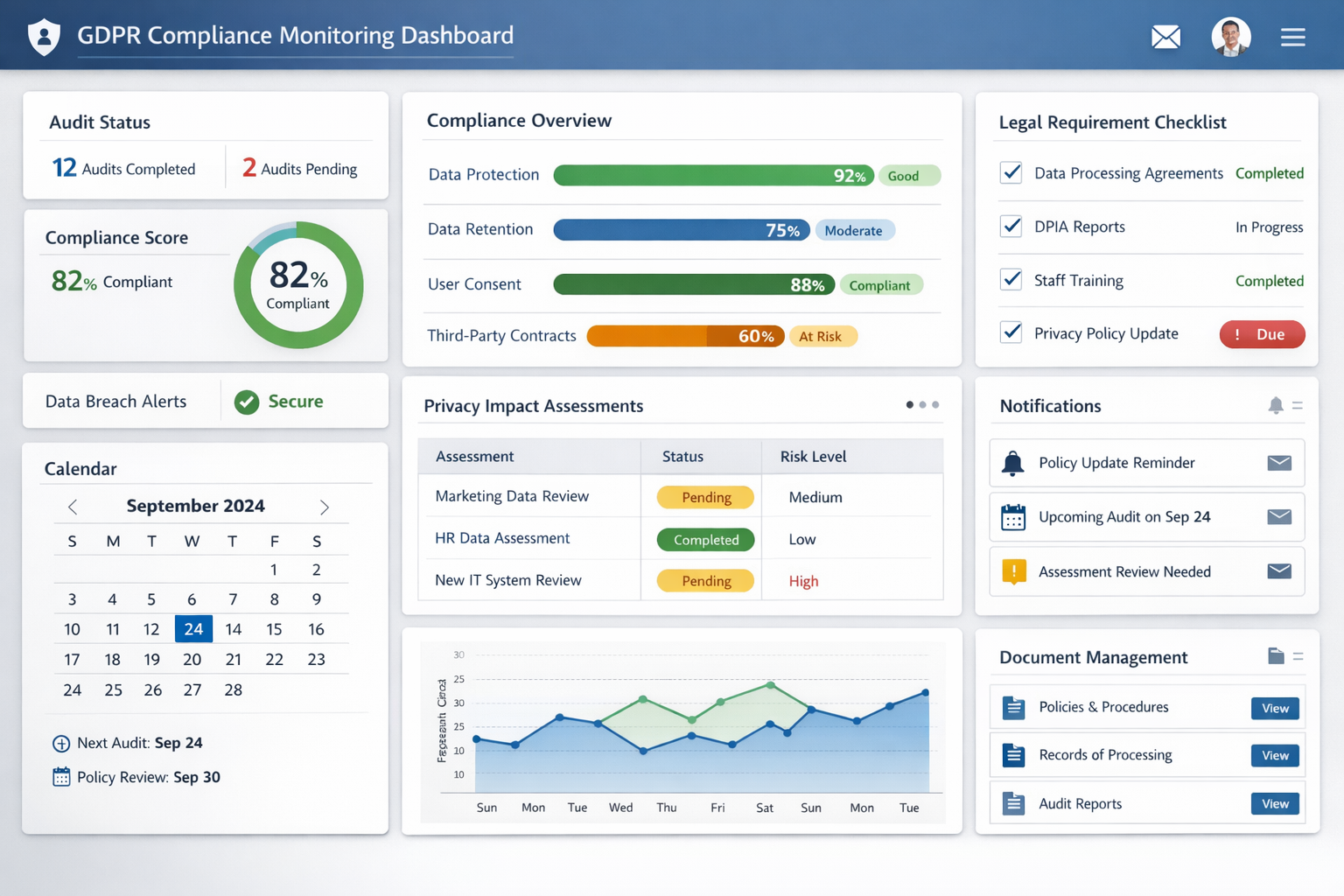This screenshot has height=896, width=1344.
Task: Click the calendar icon for Upcoming Audit
Action: click(x=1013, y=517)
